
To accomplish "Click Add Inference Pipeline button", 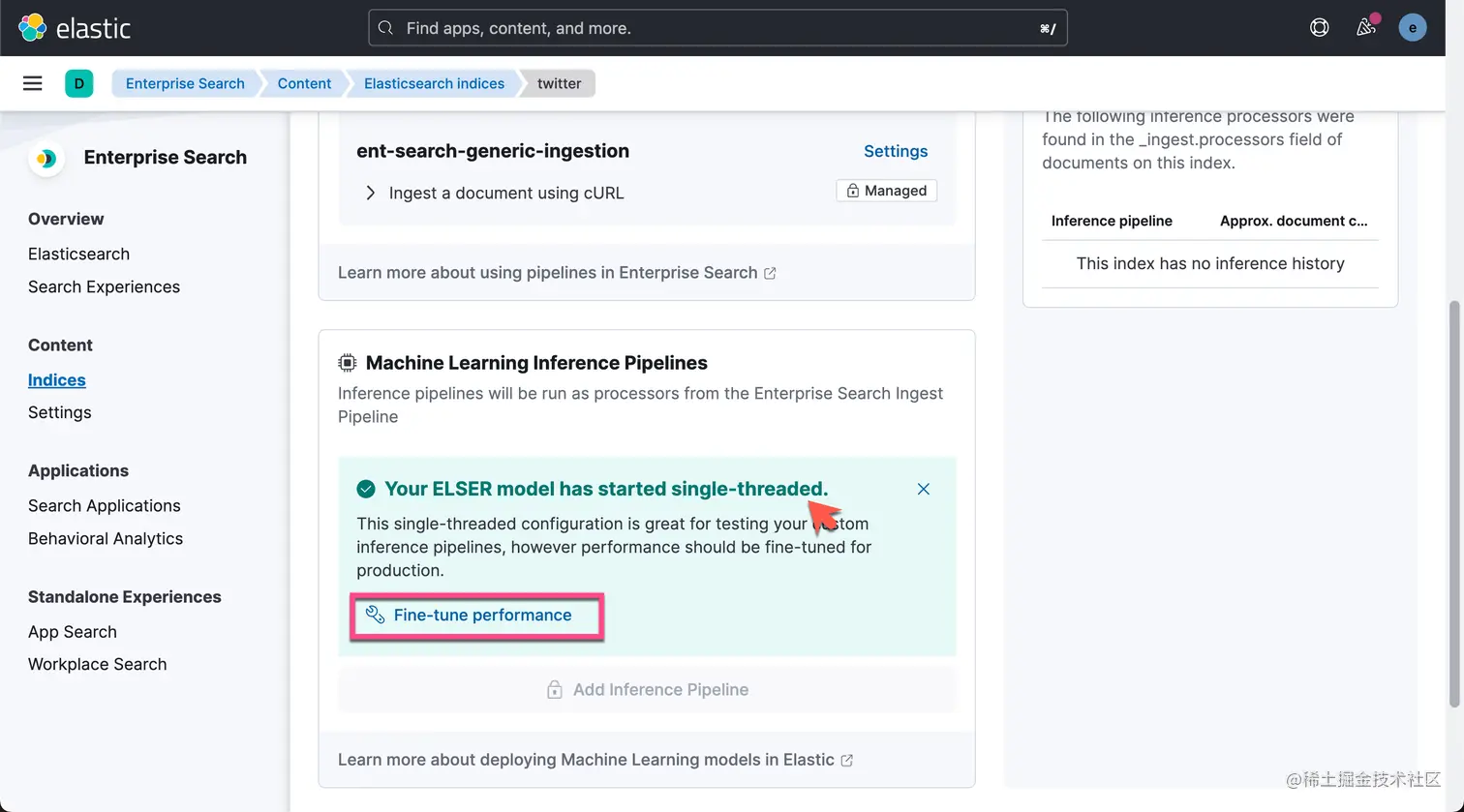I will [647, 689].
